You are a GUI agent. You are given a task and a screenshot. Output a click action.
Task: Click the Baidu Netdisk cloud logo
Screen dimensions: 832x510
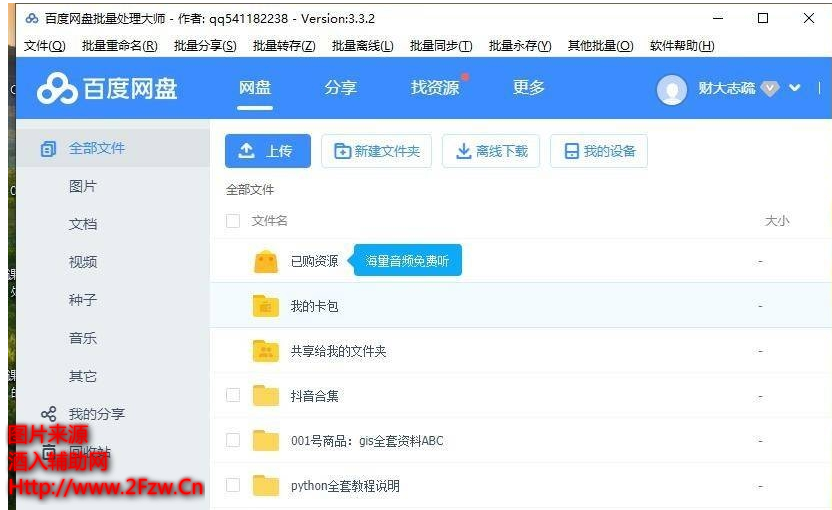click(x=57, y=88)
